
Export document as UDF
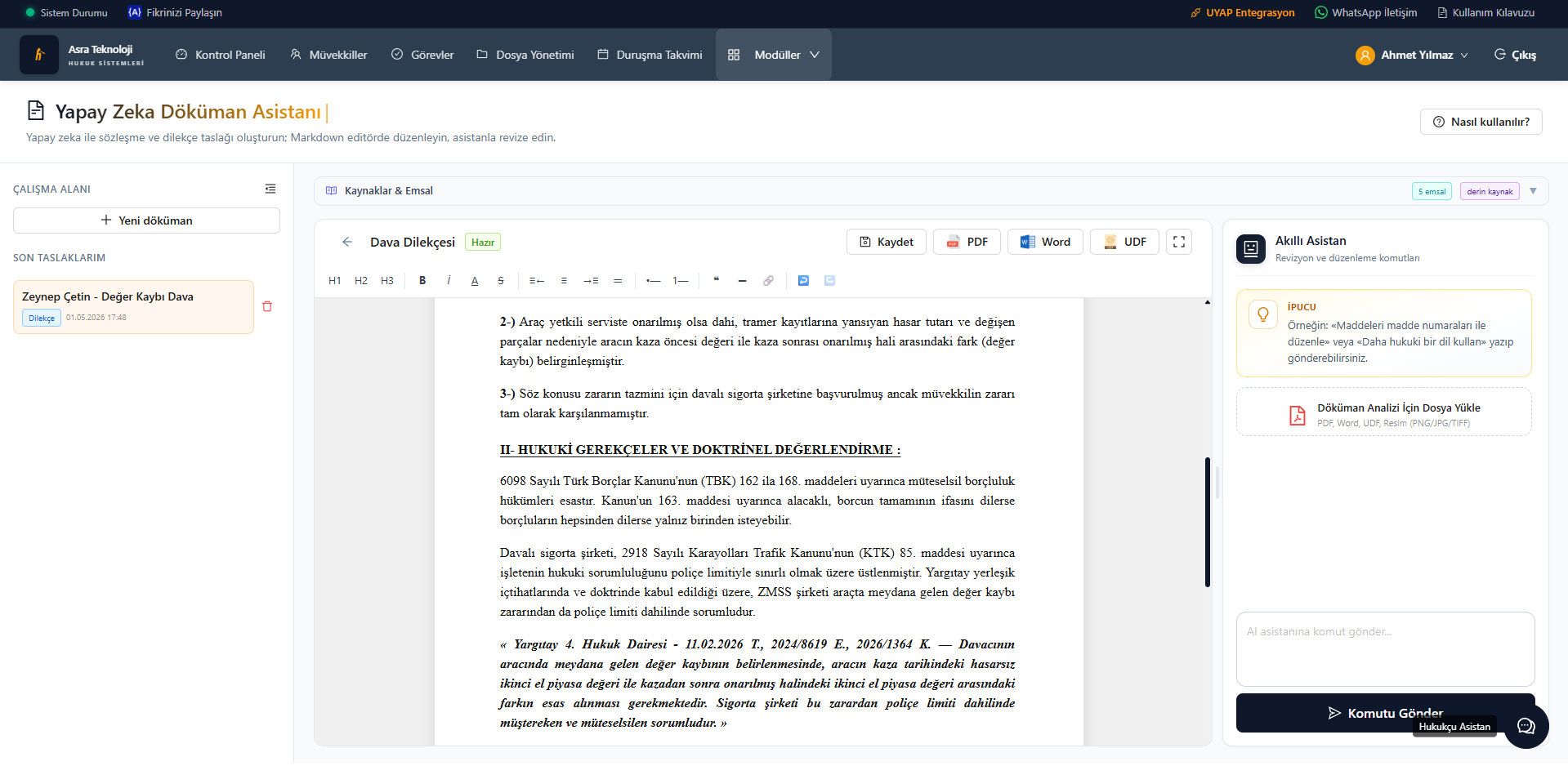pyautogui.click(x=1124, y=242)
